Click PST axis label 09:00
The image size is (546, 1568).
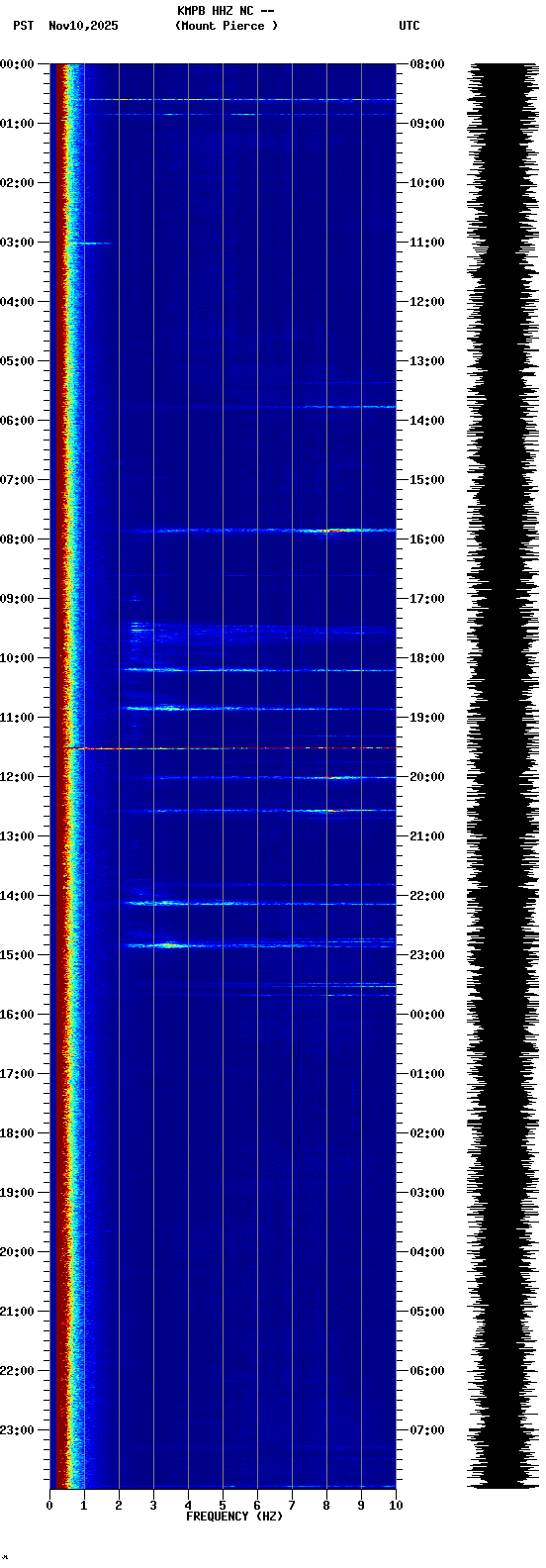pyautogui.click(x=18, y=599)
